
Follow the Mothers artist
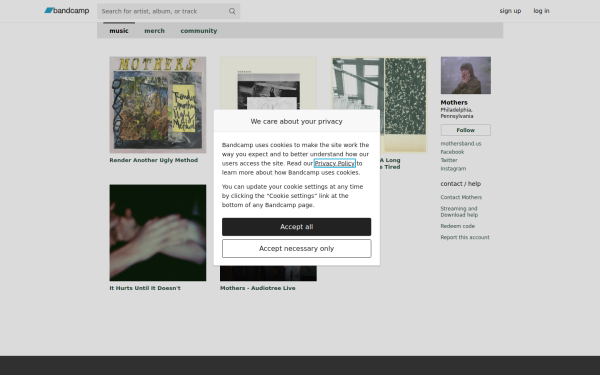click(466, 130)
